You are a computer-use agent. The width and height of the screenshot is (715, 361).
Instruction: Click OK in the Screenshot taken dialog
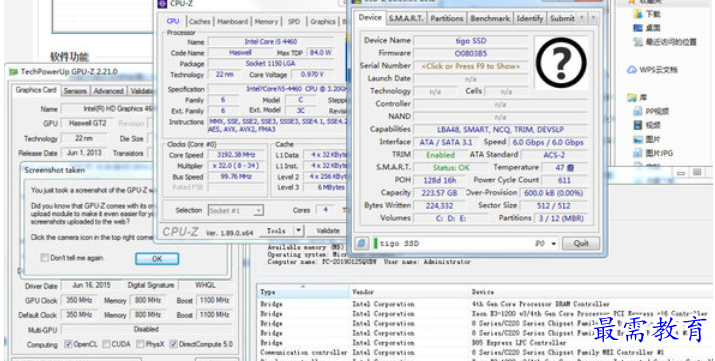tap(157, 258)
